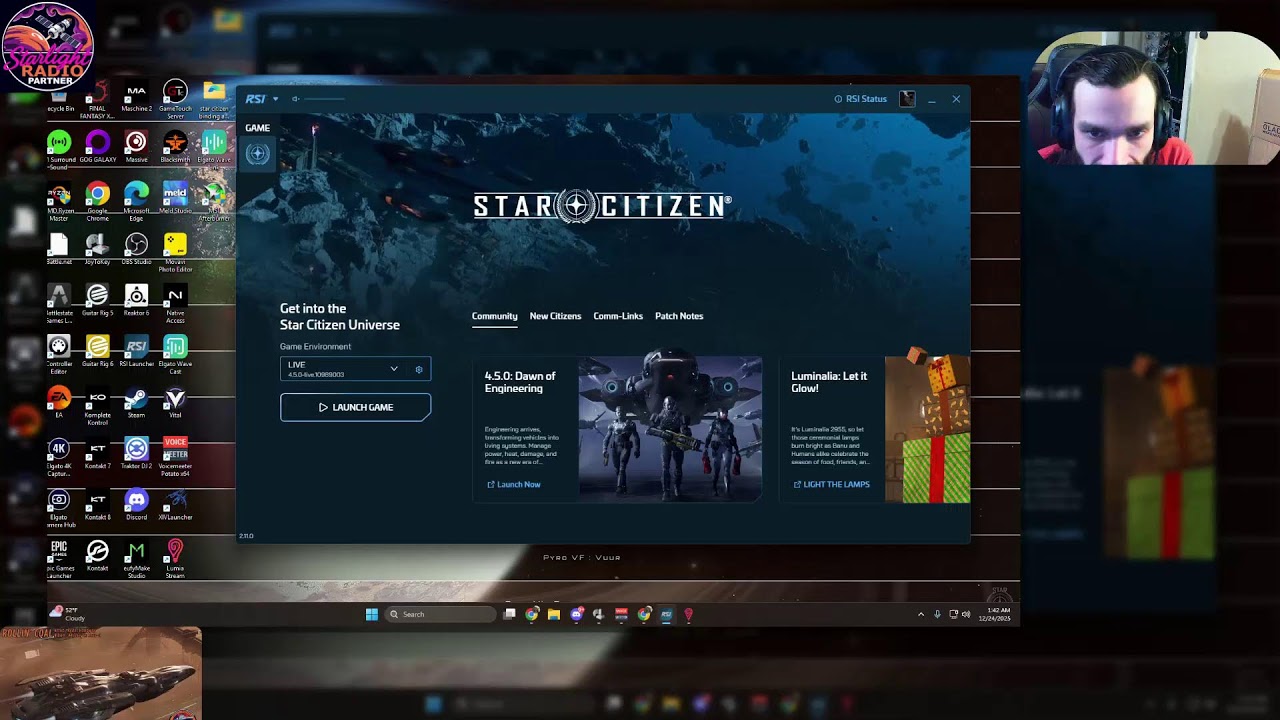Click the Windows Start button
1280x720 pixels.
pos(372,614)
